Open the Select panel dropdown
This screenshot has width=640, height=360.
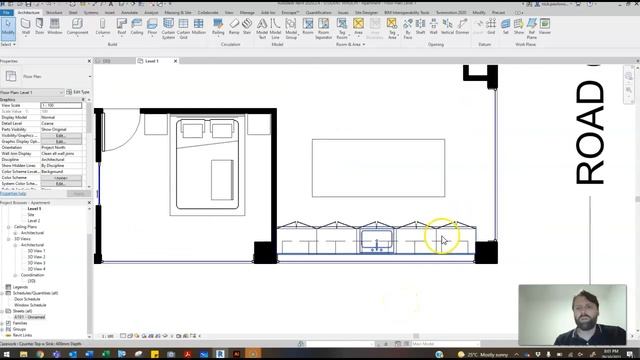point(8,44)
